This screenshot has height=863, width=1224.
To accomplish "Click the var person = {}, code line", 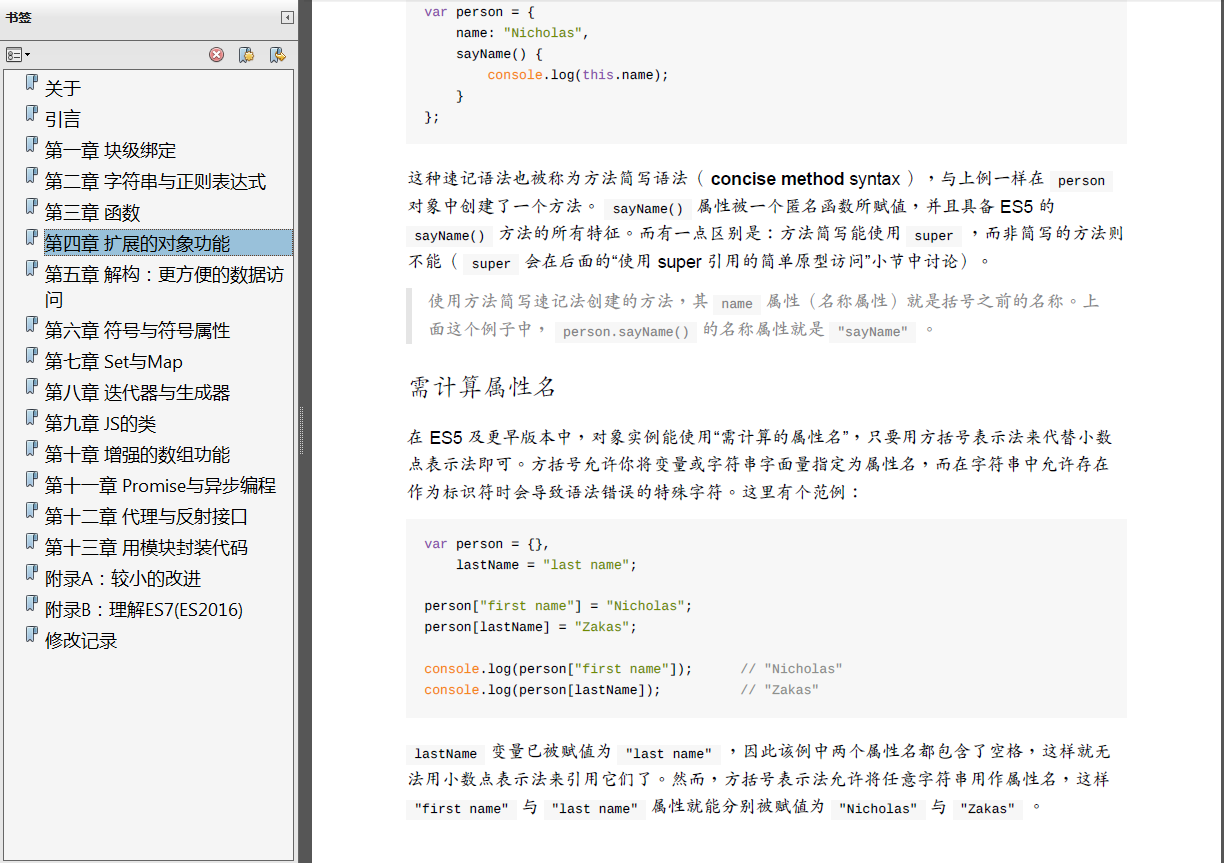I will (487, 544).
